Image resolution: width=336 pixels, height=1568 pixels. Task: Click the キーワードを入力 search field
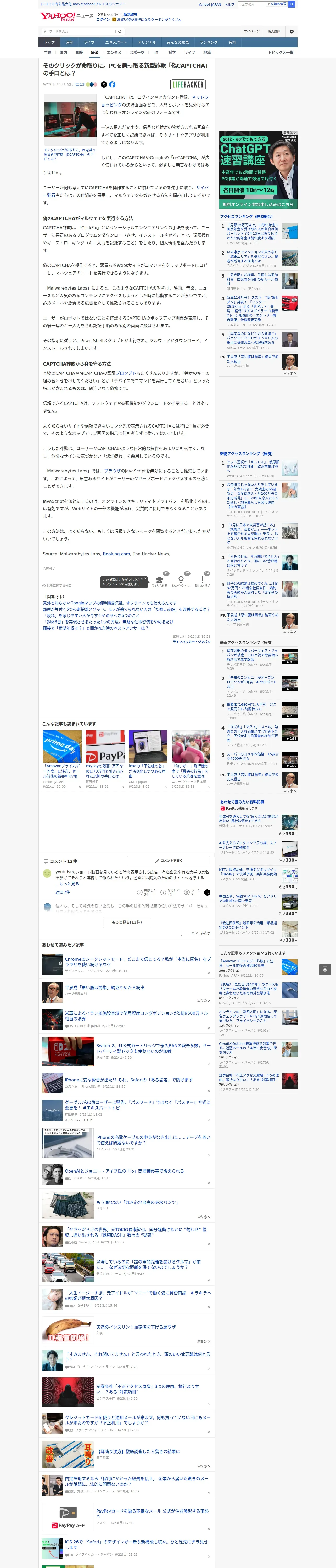(x=78, y=32)
